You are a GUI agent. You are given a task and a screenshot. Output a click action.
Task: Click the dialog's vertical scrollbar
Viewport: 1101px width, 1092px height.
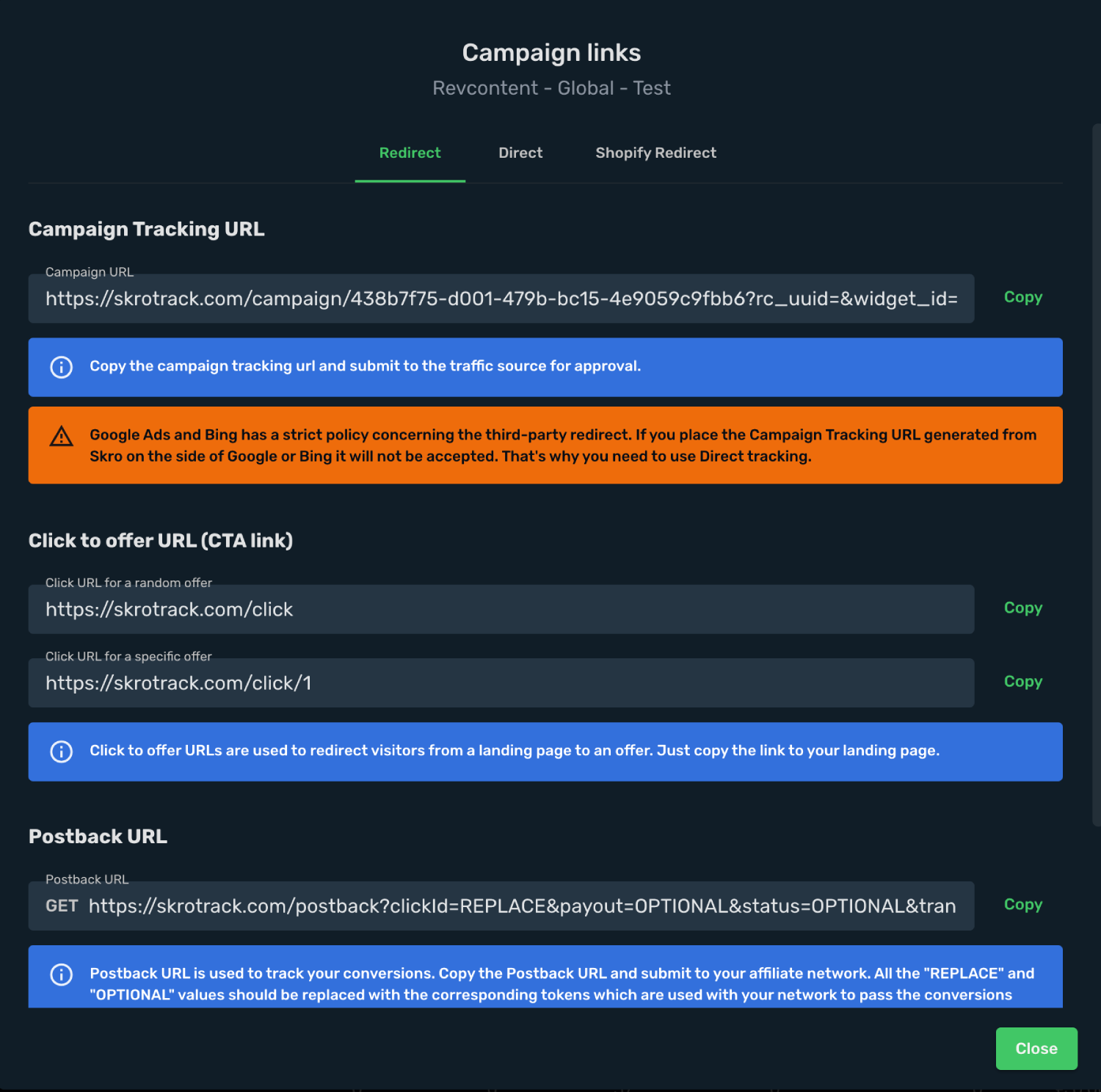[1097, 476]
